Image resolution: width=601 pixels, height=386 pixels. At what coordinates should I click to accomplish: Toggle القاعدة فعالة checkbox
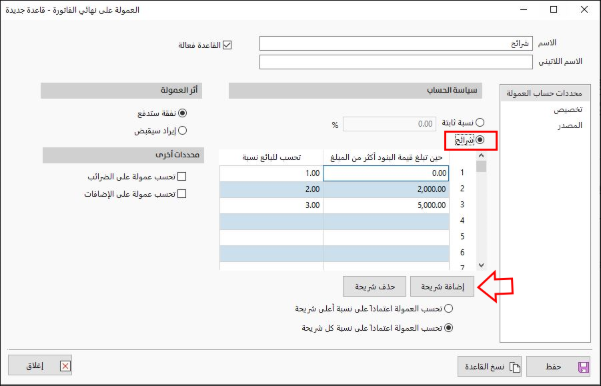(227, 45)
